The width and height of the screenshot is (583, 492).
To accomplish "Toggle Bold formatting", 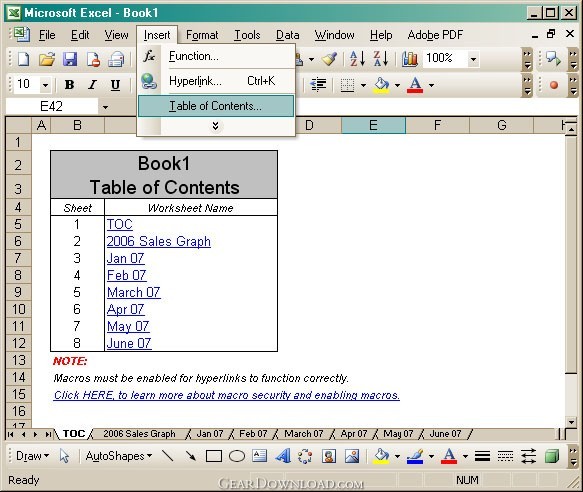I will click(69, 85).
